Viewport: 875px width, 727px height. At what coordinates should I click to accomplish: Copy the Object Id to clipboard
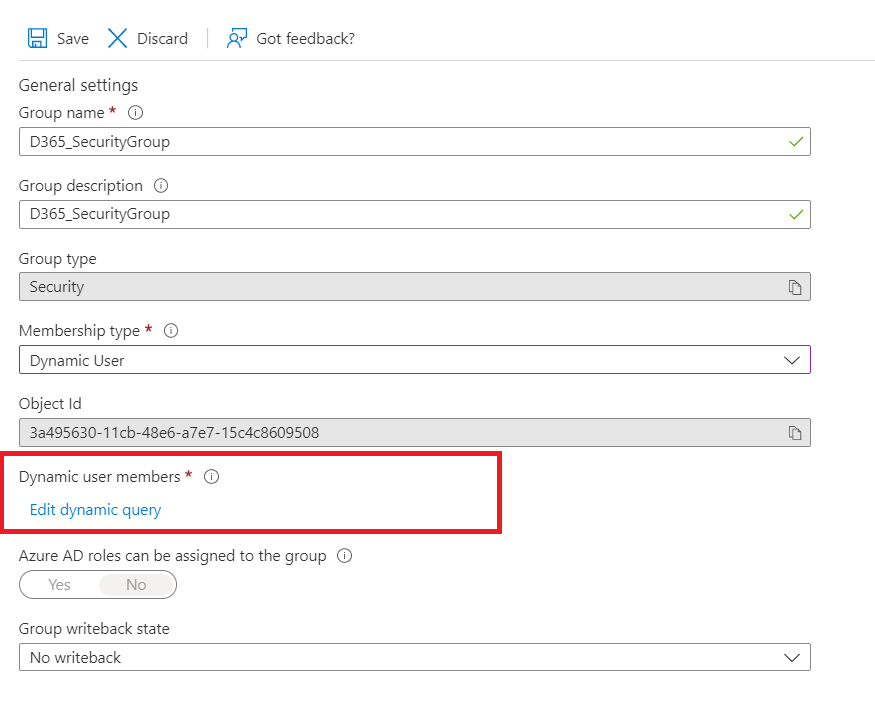point(795,433)
